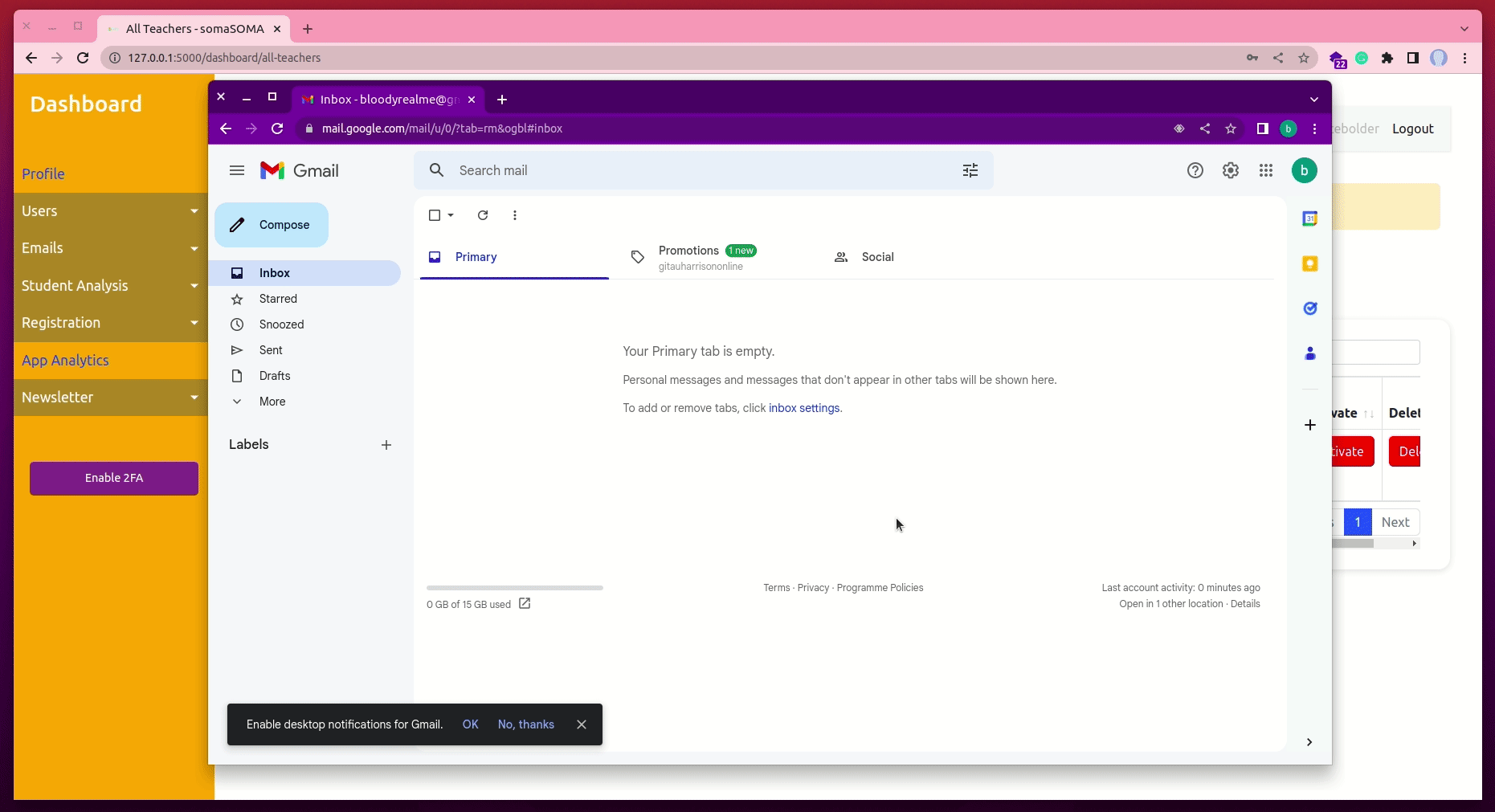Open Gmail settings gear icon
Image resolution: width=1495 pixels, height=812 pixels.
click(1230, 170)
